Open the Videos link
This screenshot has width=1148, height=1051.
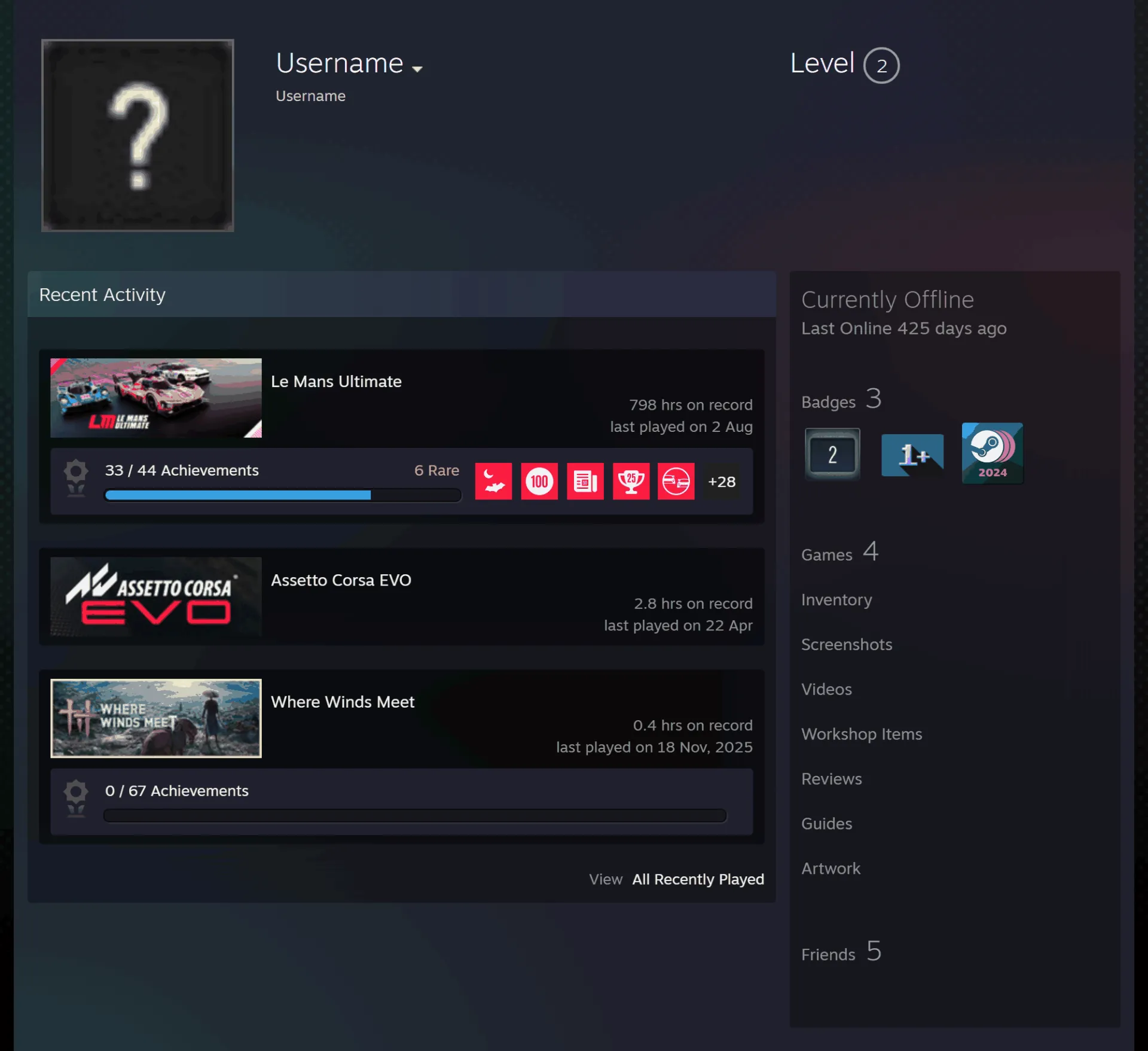[x=826, y=689]
